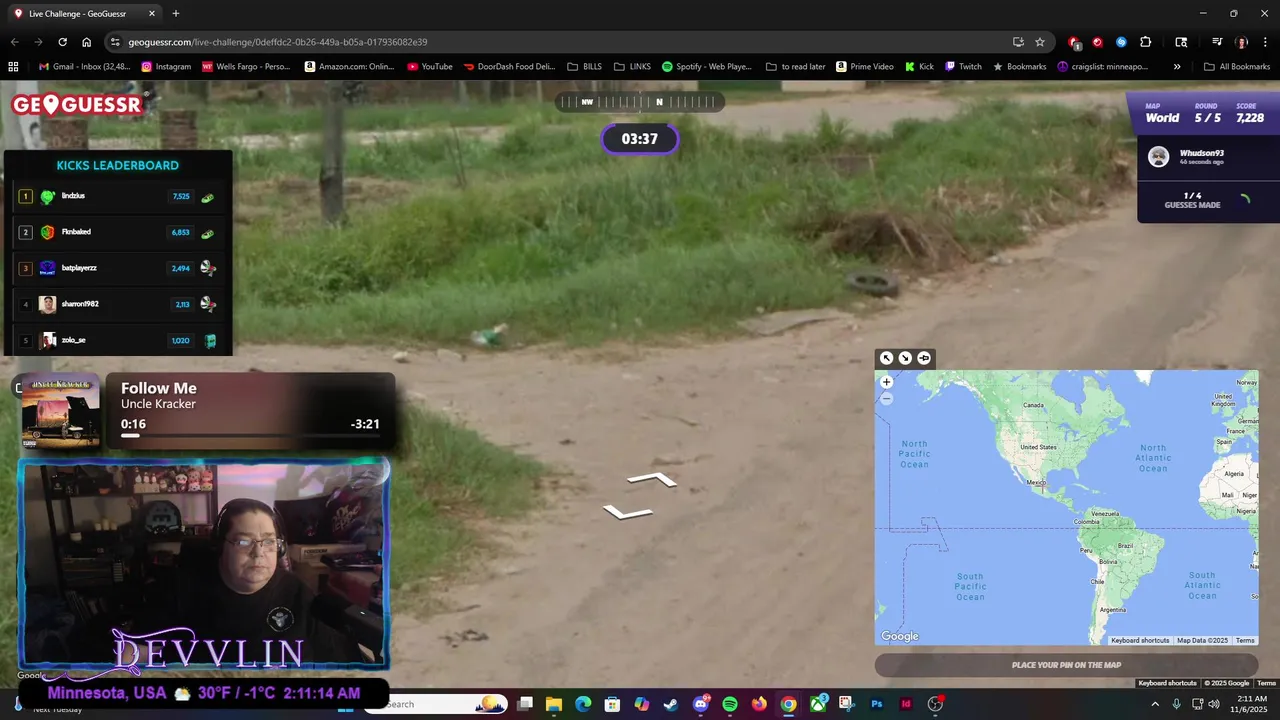The height and width of the screenshot is (720, 1280).
Task: Open the Amazon.com bookmark
Action: [349, 67]
